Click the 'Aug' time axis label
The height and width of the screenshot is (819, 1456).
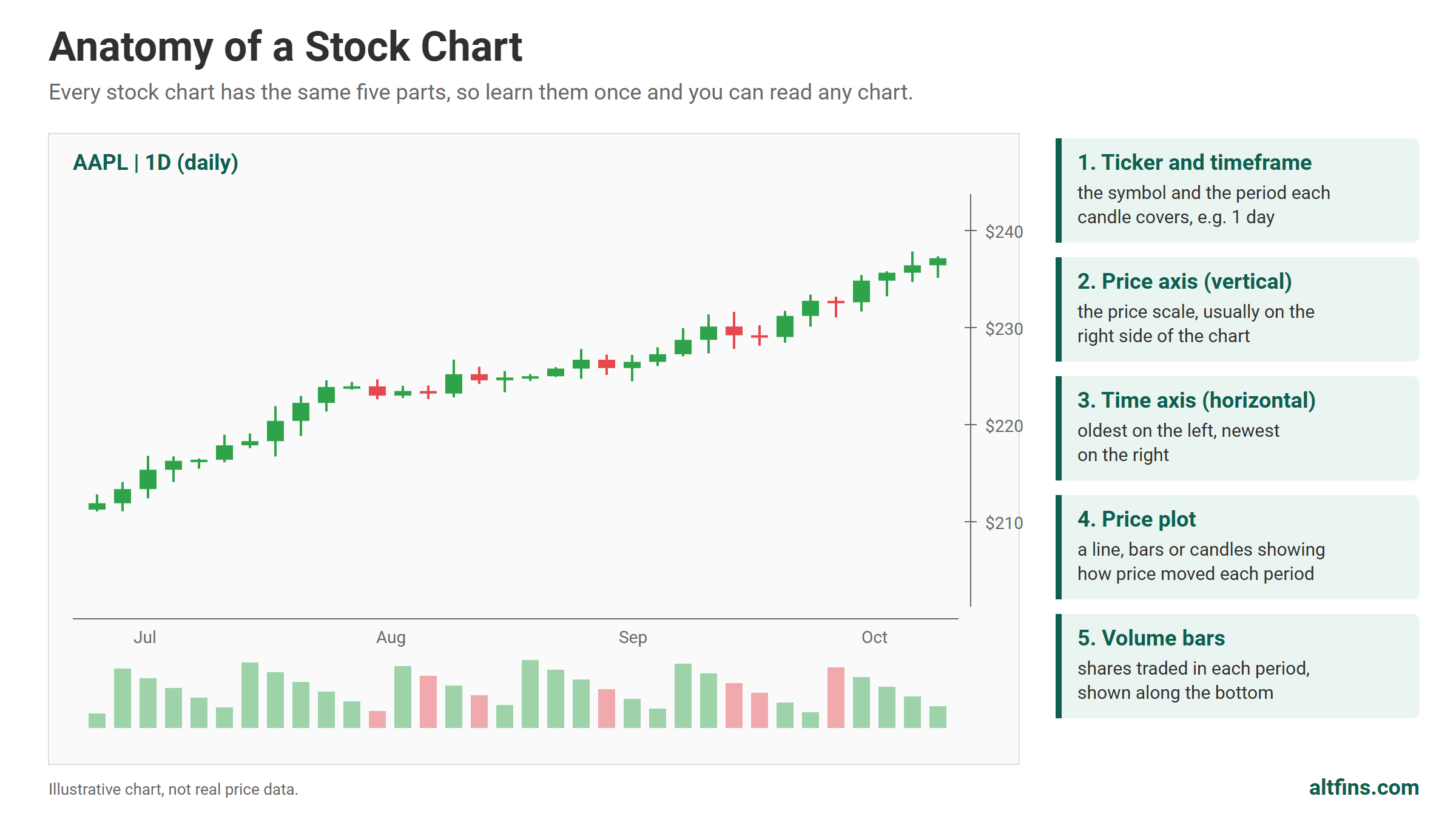click(x=391, y=638)
